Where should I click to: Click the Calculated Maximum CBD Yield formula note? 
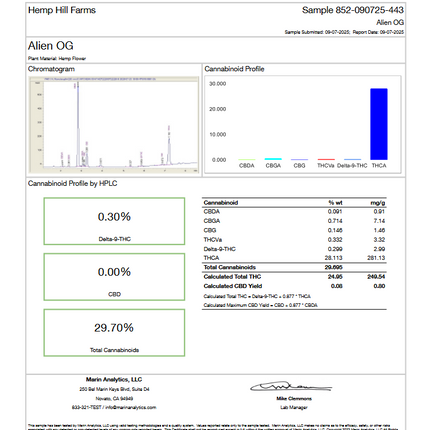260,305
